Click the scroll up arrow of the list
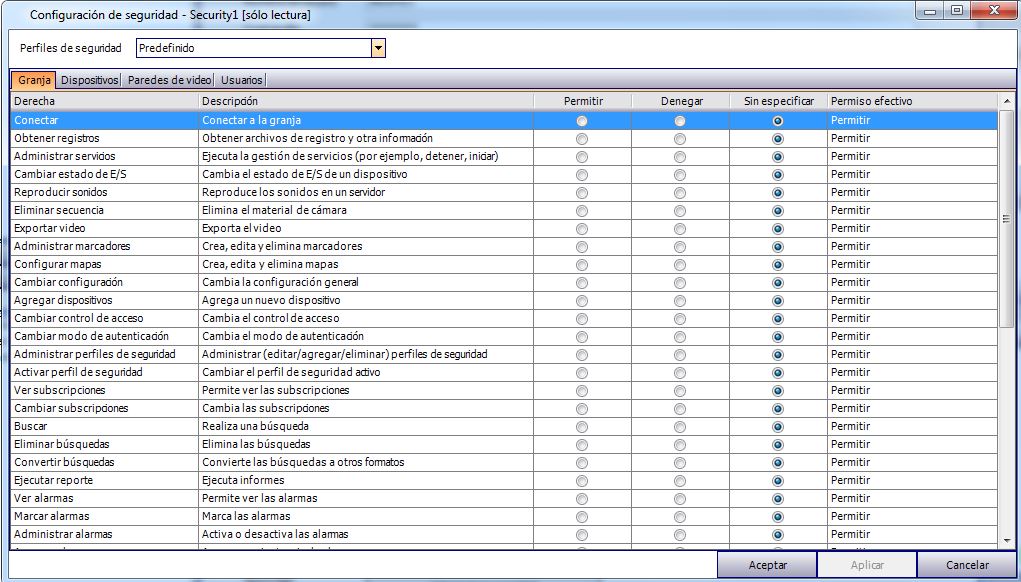Image resolution: width=1021 pixels, height=582 pixels. 1007,101
